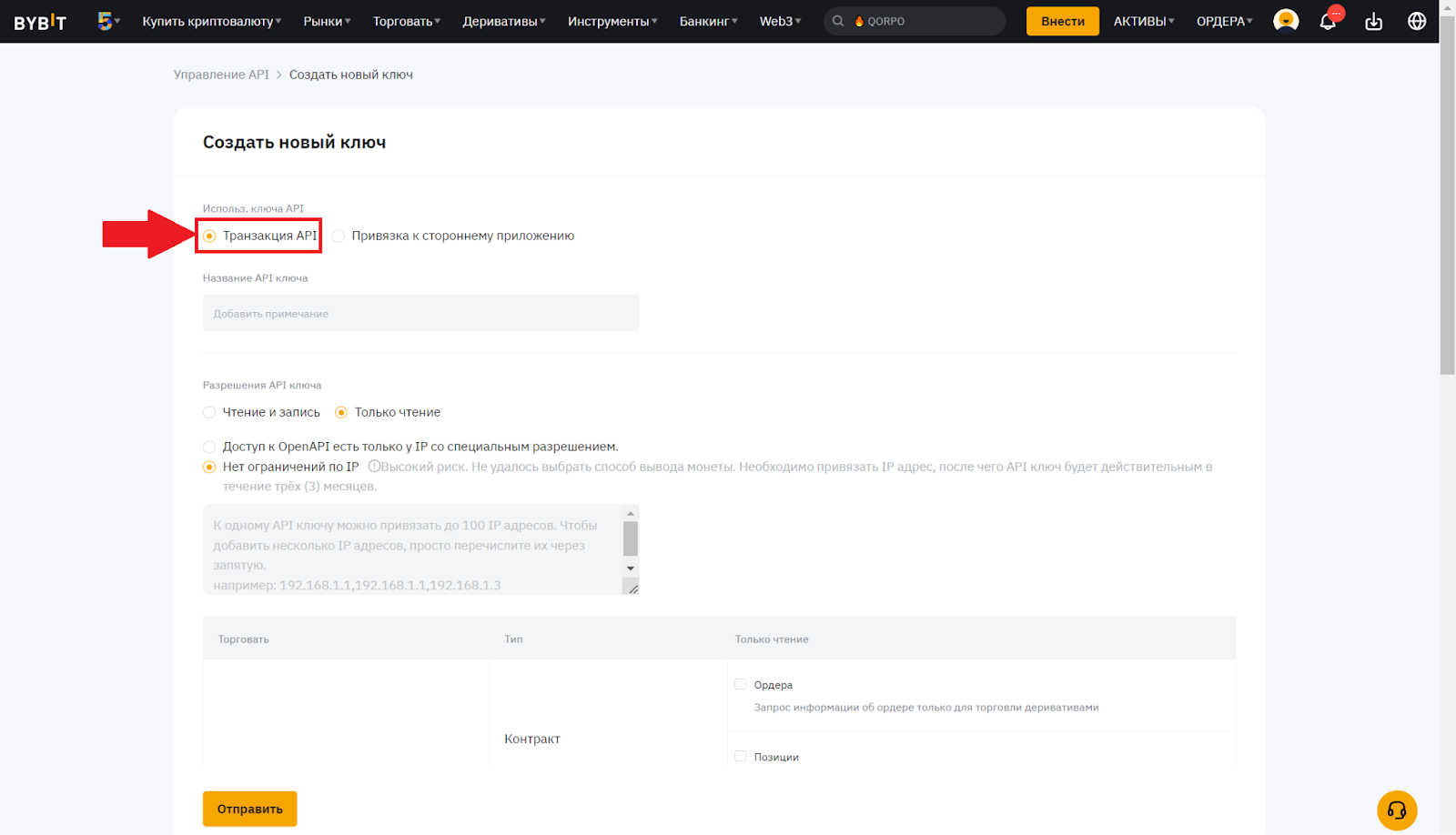Click the Торговать column header

click(244, 639)
